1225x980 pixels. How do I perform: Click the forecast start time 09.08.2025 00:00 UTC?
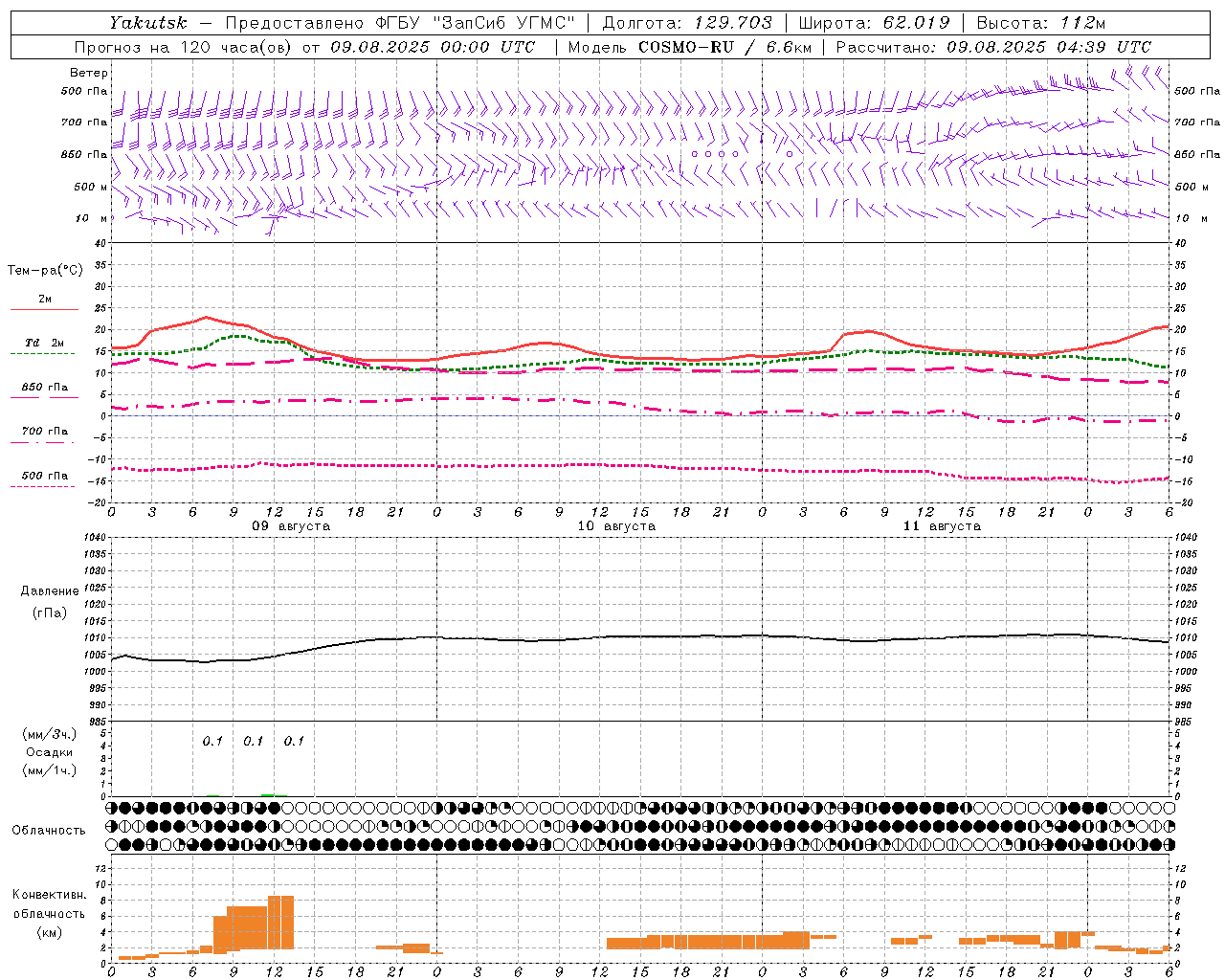pos(433,47)
